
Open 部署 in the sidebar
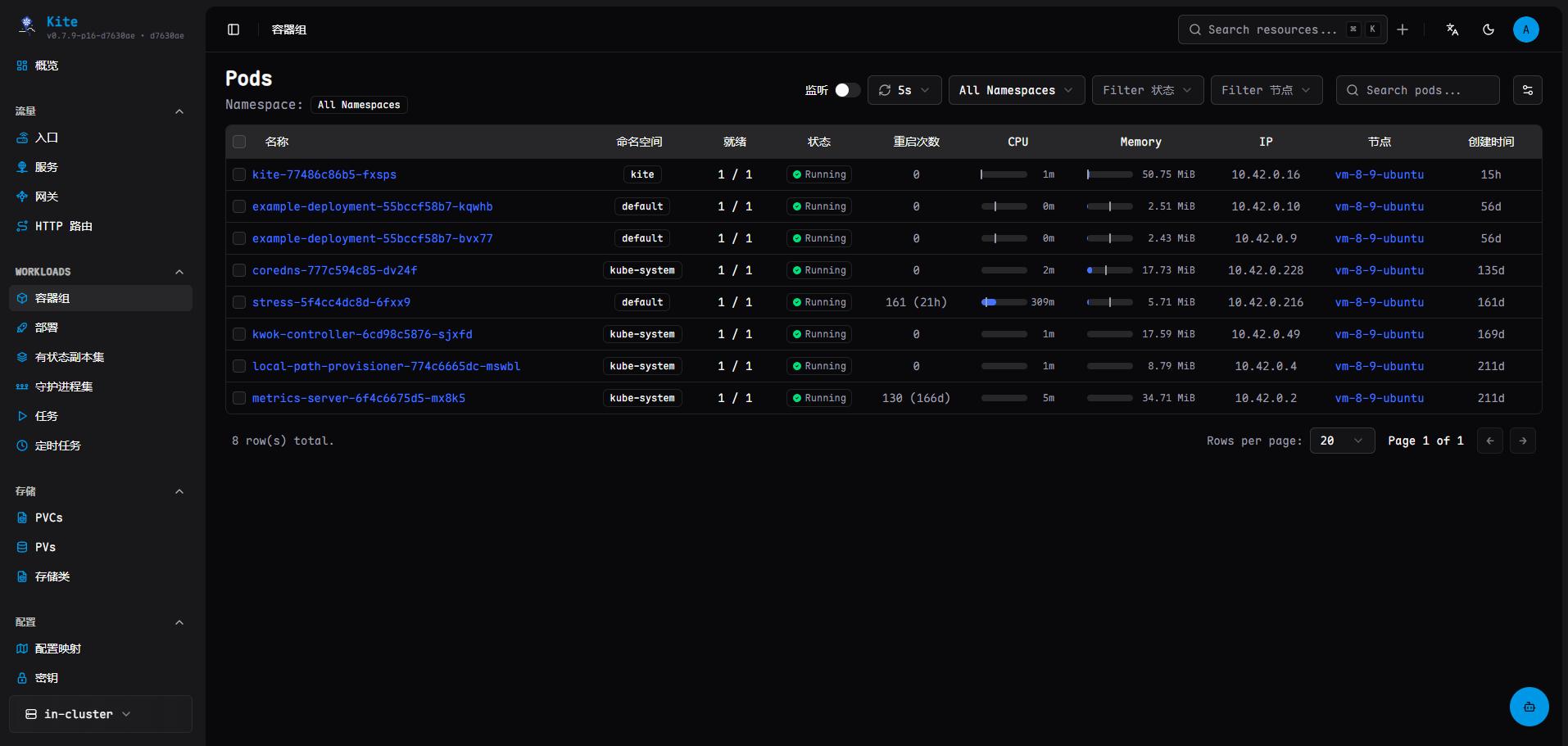pyautogui.click(x=47, y=328)
